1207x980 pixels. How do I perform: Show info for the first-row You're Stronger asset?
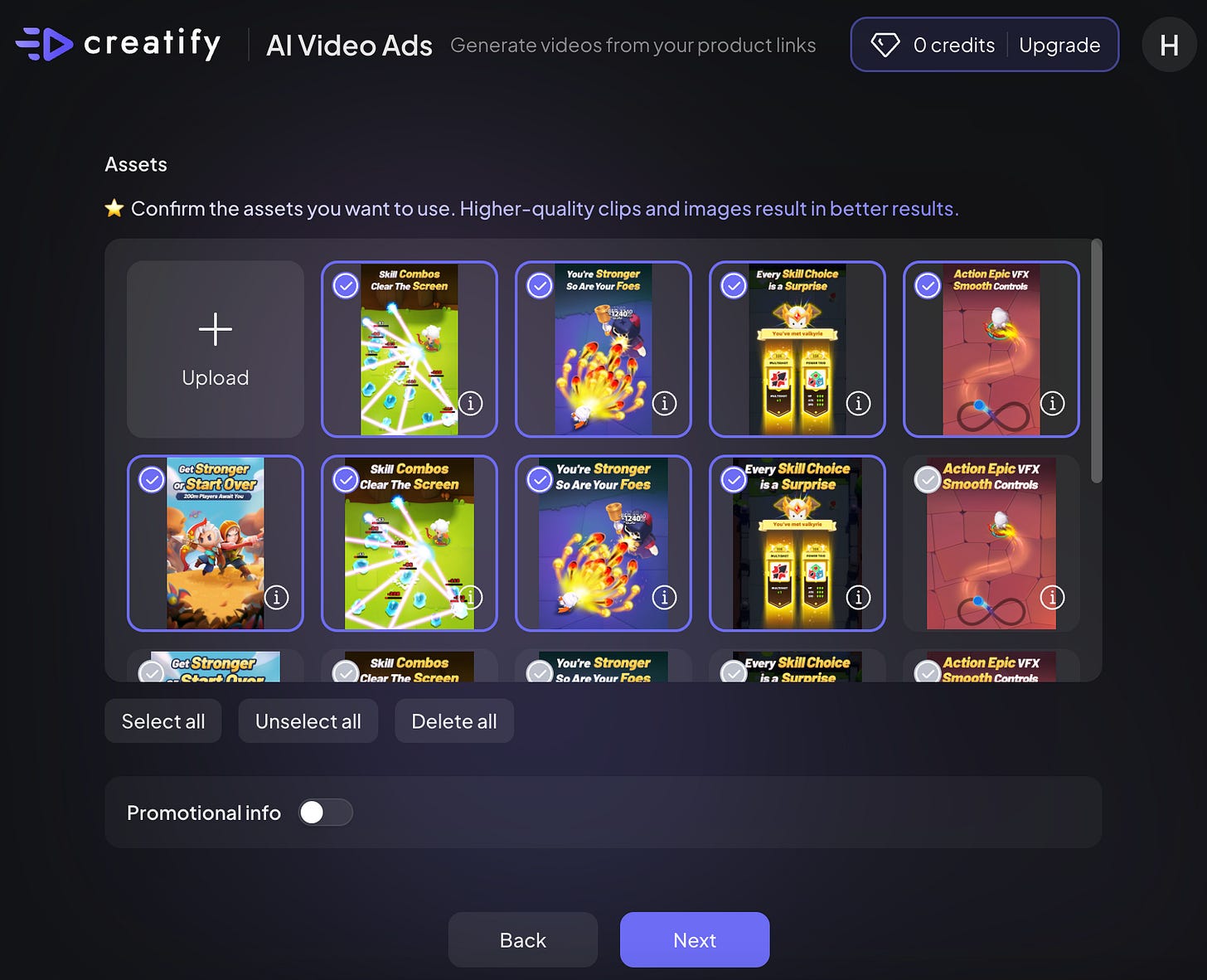[664, 404]
